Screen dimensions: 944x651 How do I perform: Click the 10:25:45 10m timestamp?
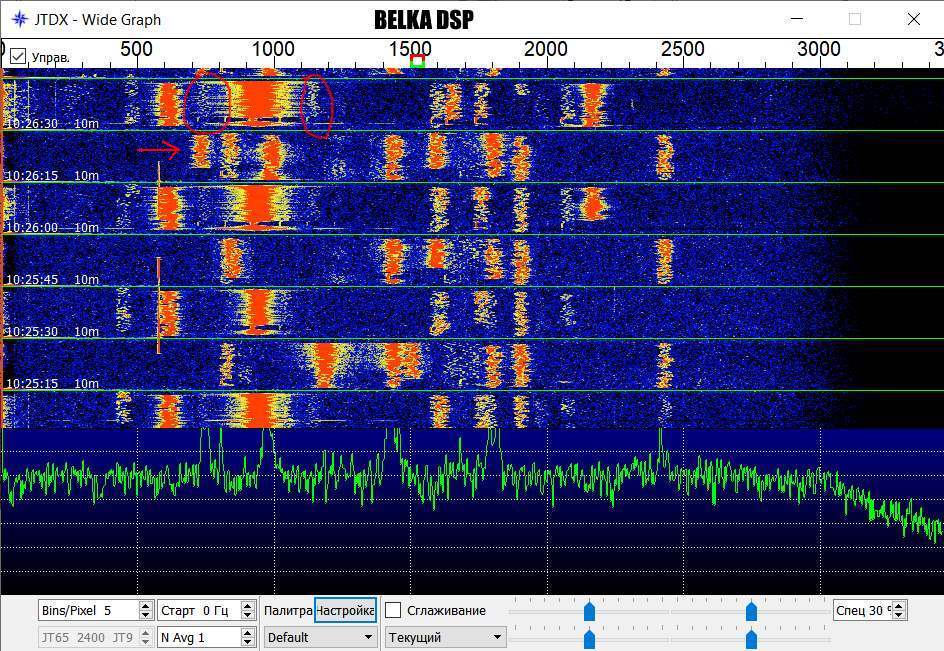pyautogui.click(x=52, y=279)
